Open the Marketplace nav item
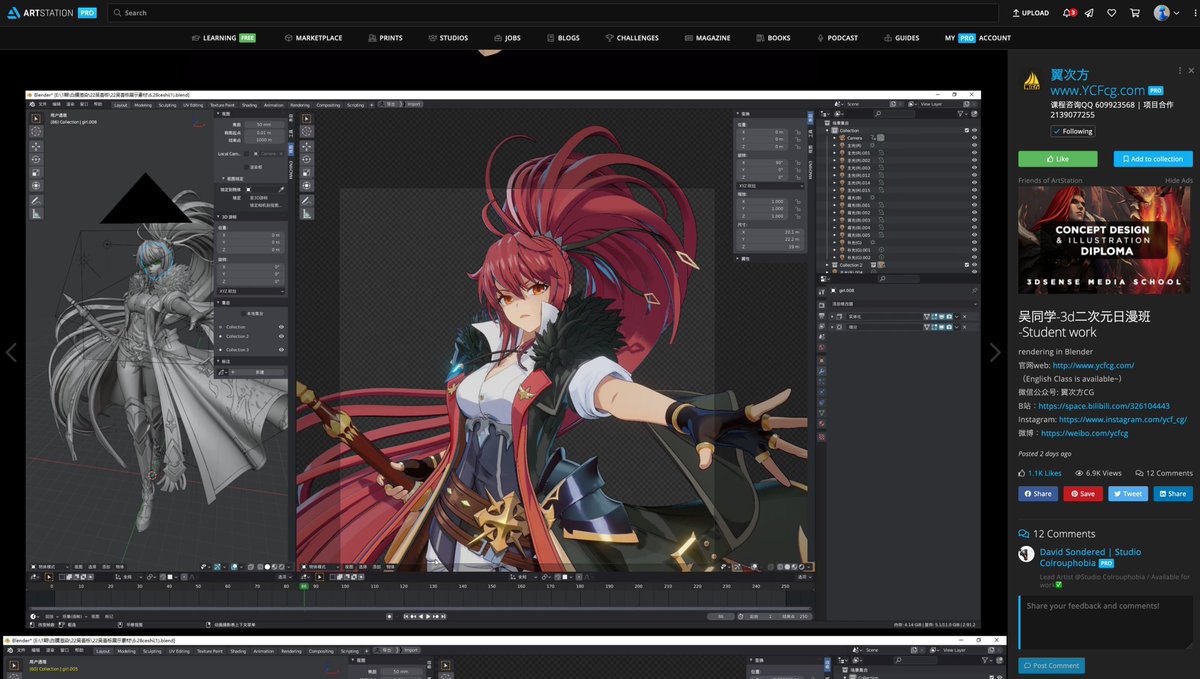The image size is (1200, 679). point(313,38)
